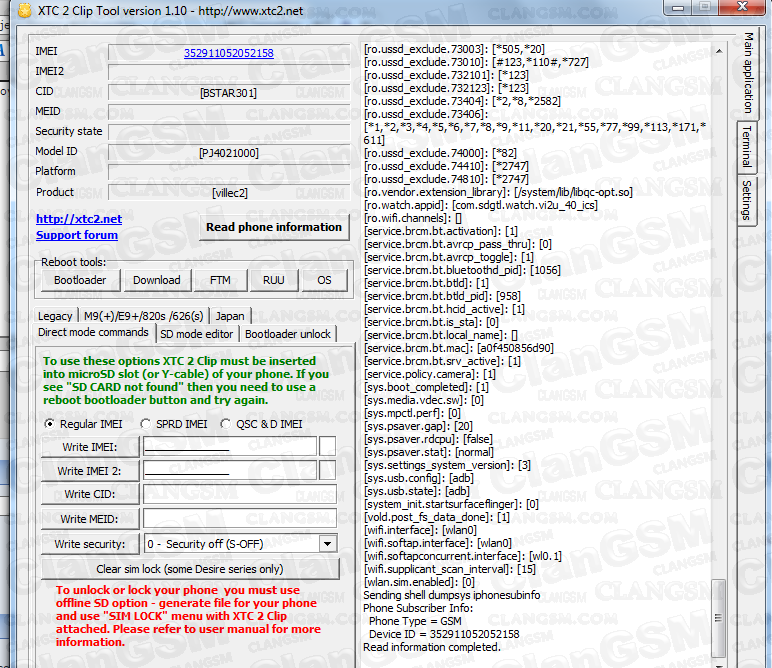This screenshot has width=772, height=668.
Task: Click the Write MEID: button
Action: 90,519
